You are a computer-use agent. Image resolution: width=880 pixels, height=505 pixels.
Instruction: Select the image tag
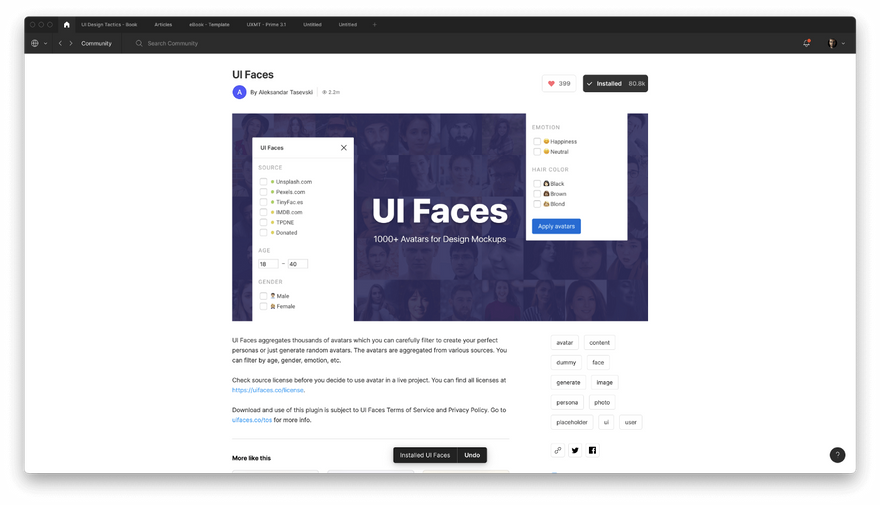[x=604, y=382]
